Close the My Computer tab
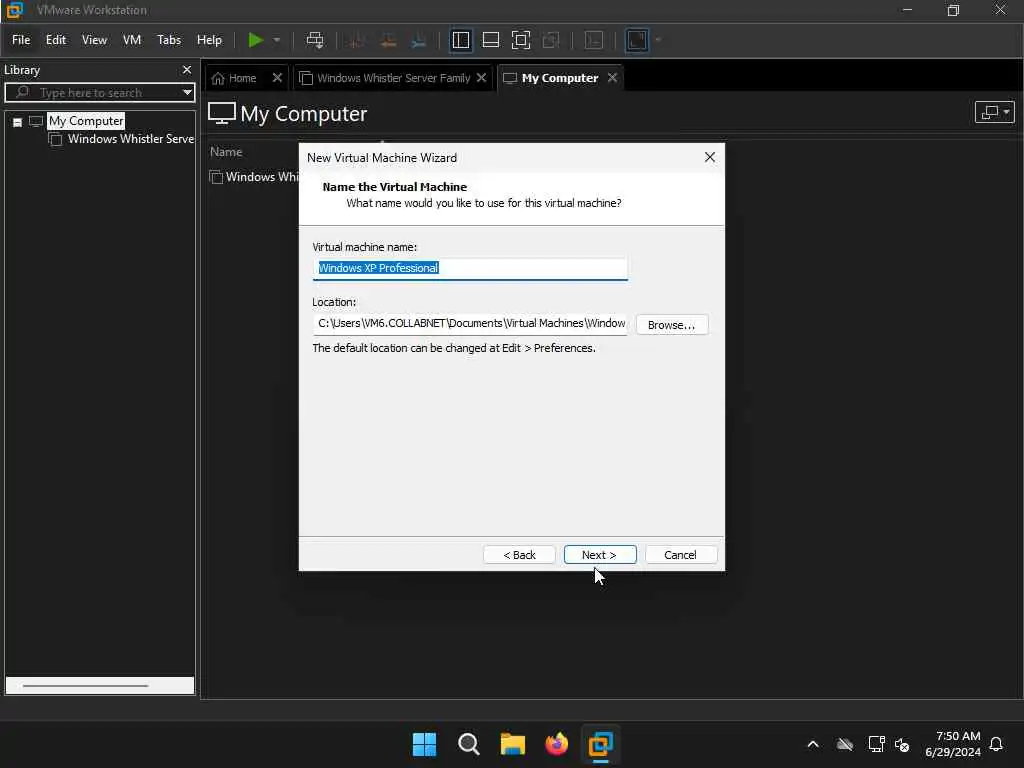 (612, 78)
